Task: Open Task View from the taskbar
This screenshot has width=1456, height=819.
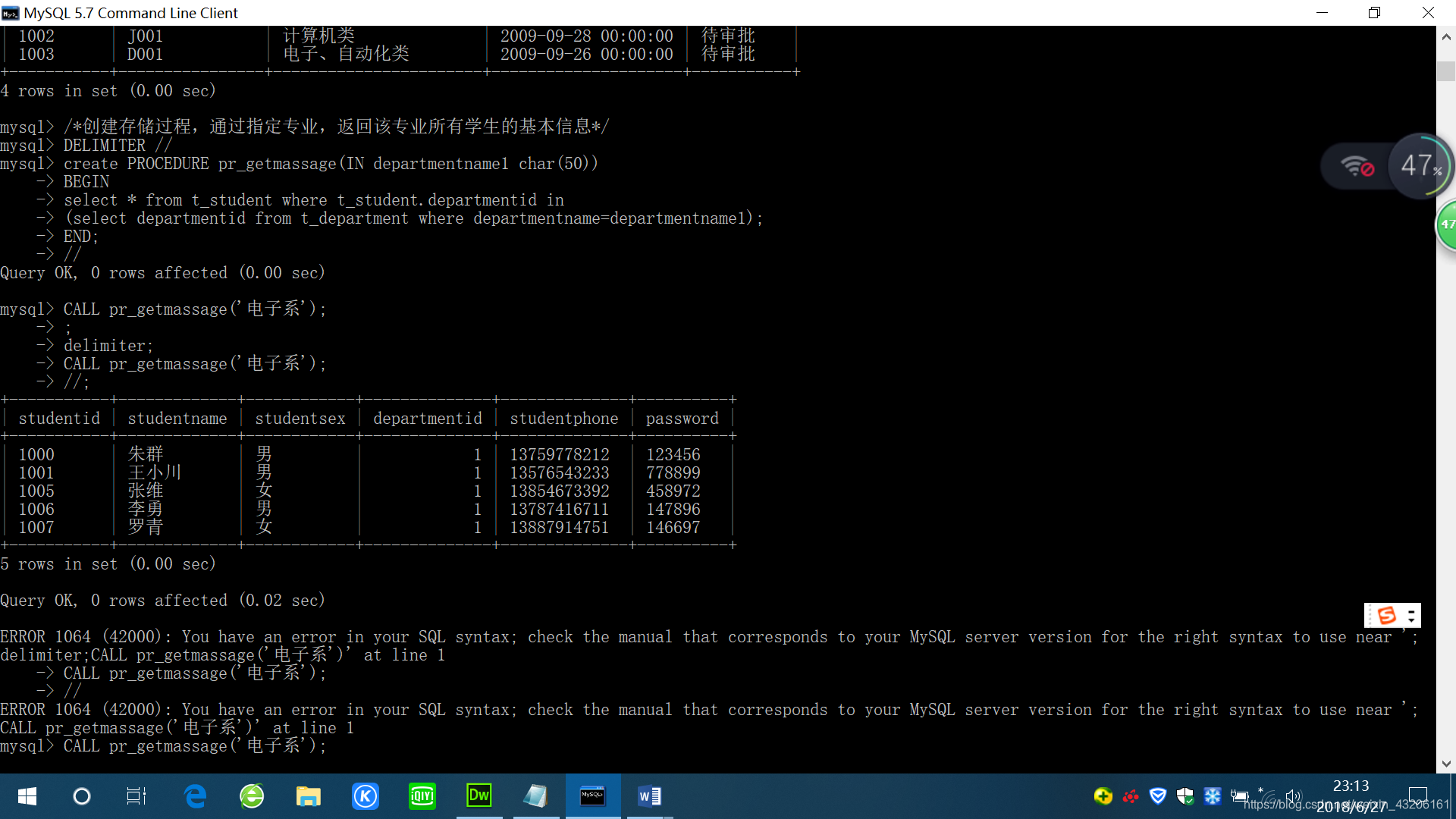Action: [136, 796]
